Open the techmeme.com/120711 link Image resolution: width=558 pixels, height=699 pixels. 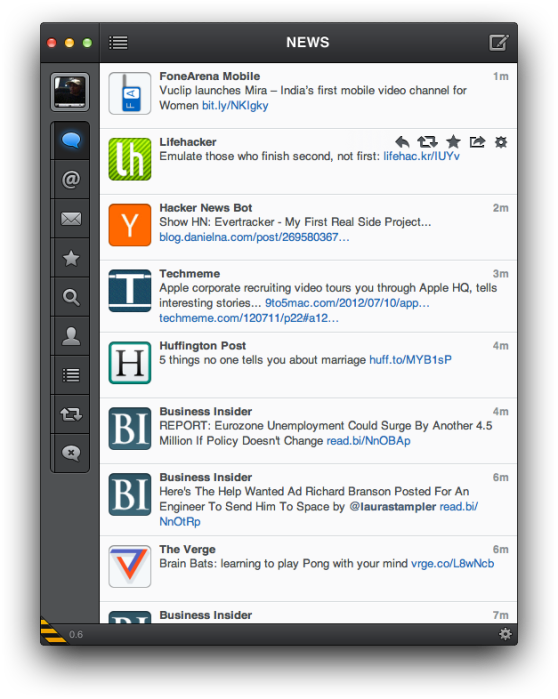click(x=249, y=318)
